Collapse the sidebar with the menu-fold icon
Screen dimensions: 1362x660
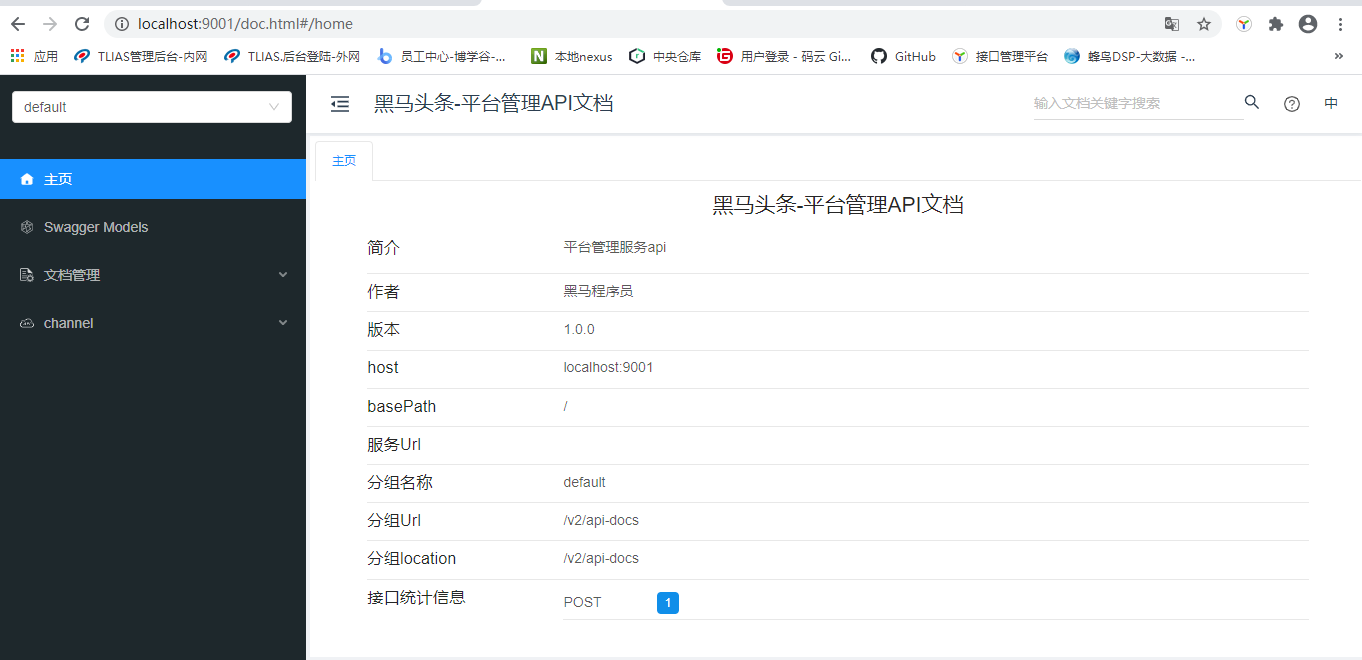coord(340,104)
